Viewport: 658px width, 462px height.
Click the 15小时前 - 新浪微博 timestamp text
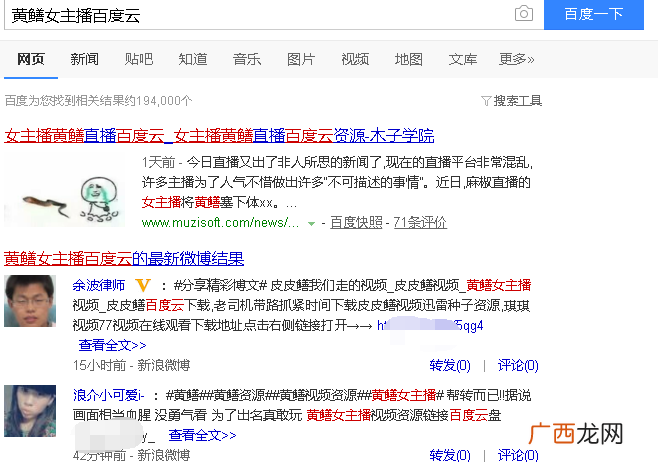(131, 365)
